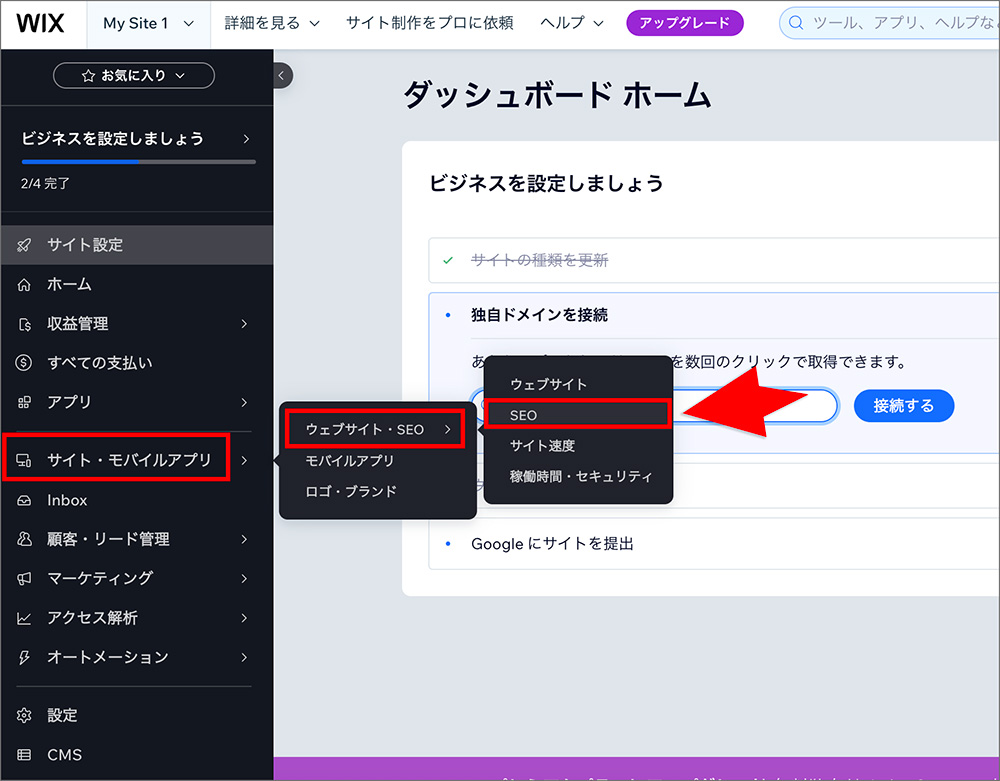Viewport: 1000px width, 781px height.
Task: Click the アップグレード button
Action: pos(684,24)
